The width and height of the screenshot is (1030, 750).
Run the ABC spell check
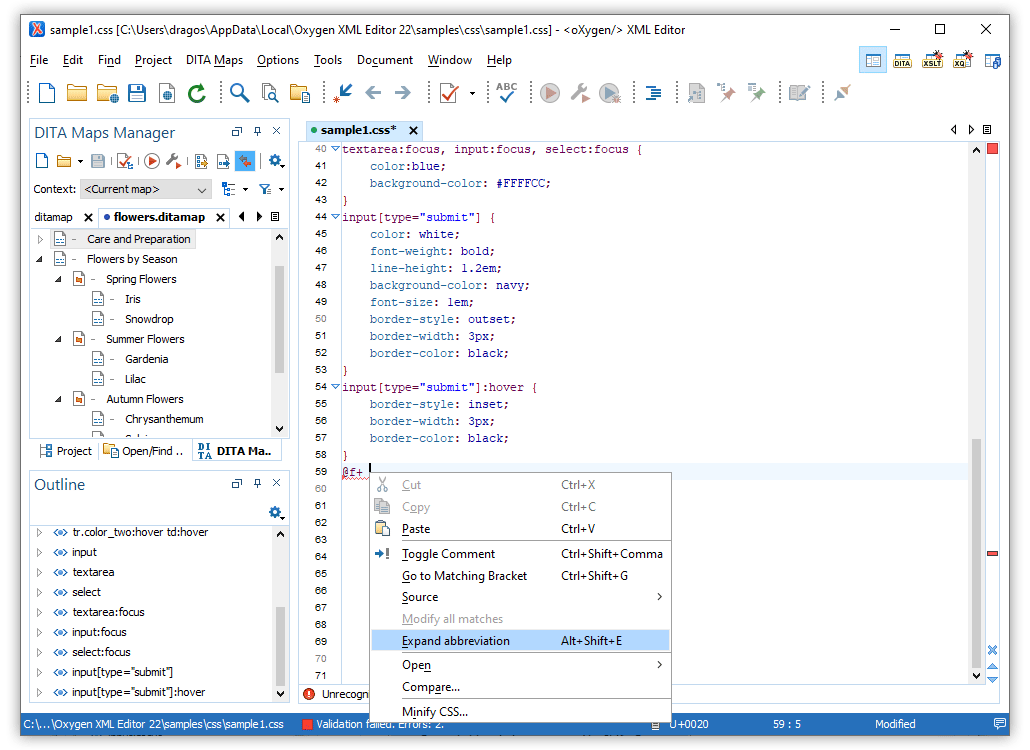coord(506,93)
